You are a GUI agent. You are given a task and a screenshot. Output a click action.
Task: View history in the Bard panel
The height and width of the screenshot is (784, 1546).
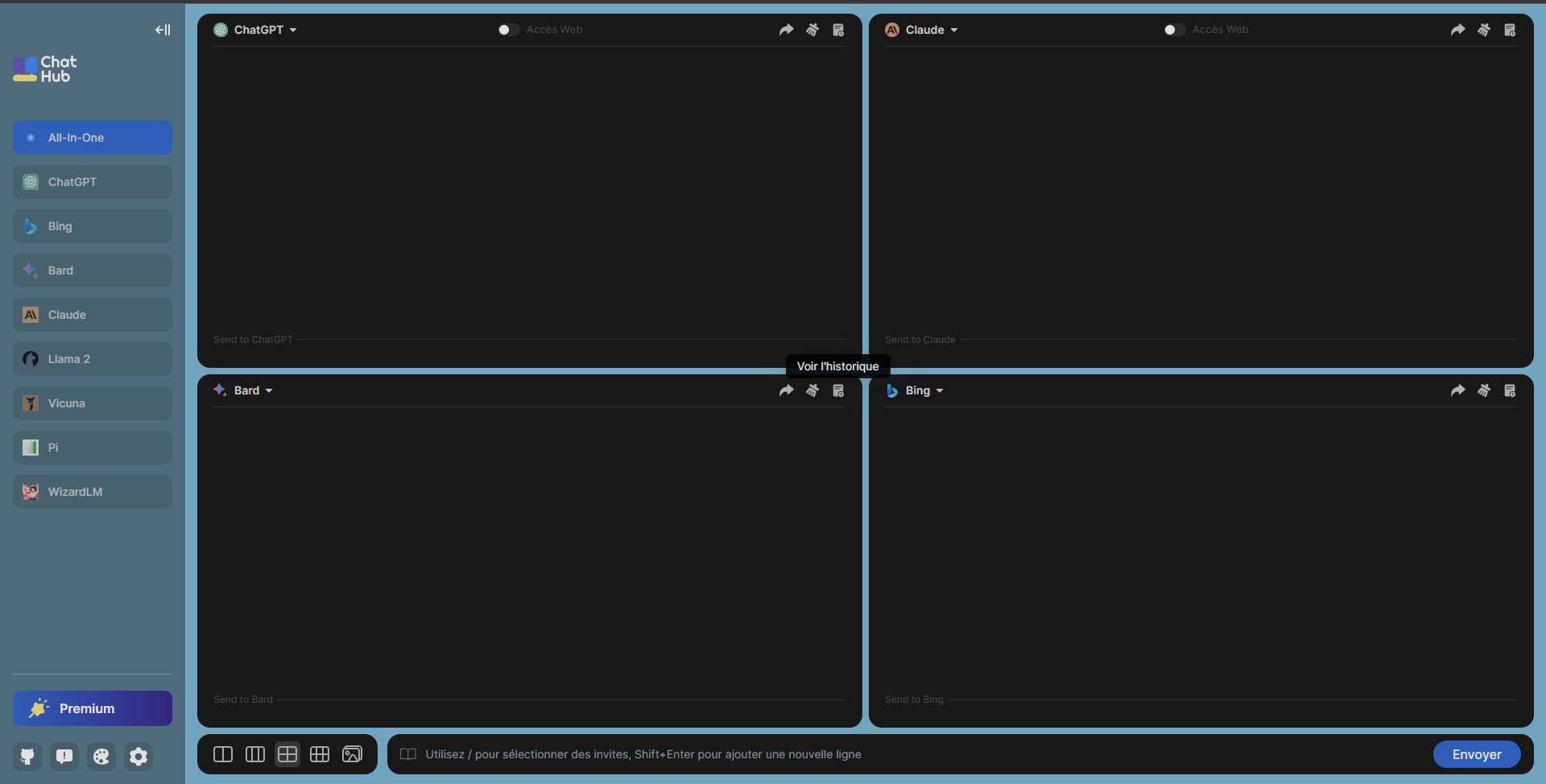pos(838,390)
